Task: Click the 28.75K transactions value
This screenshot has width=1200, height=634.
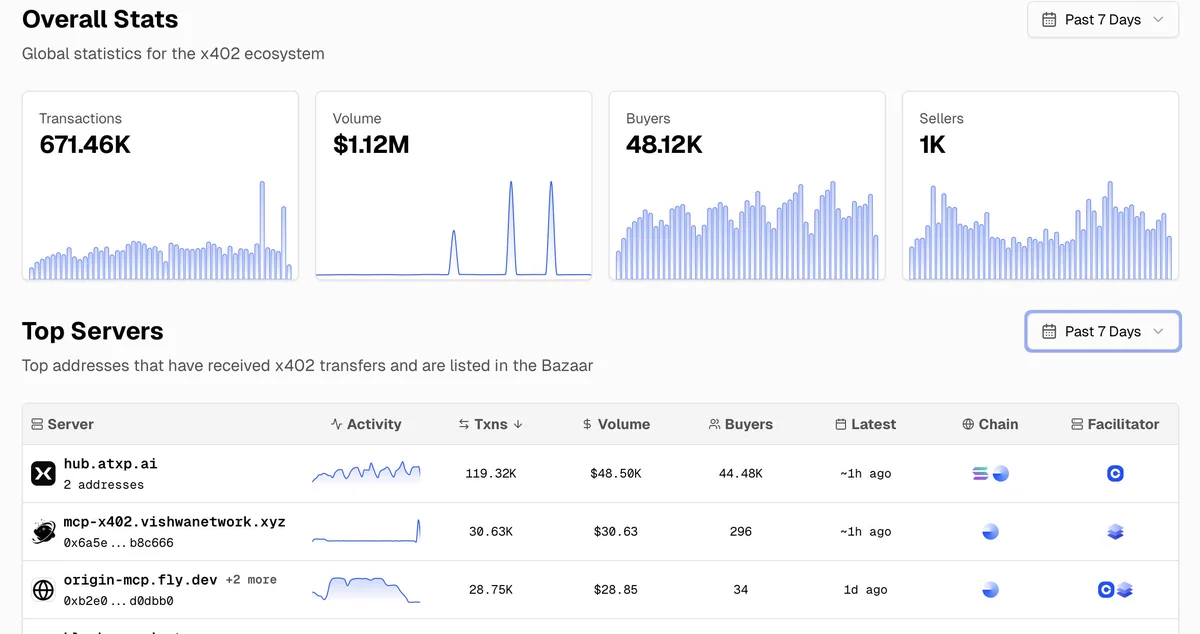Action: (x=491, y=589)
